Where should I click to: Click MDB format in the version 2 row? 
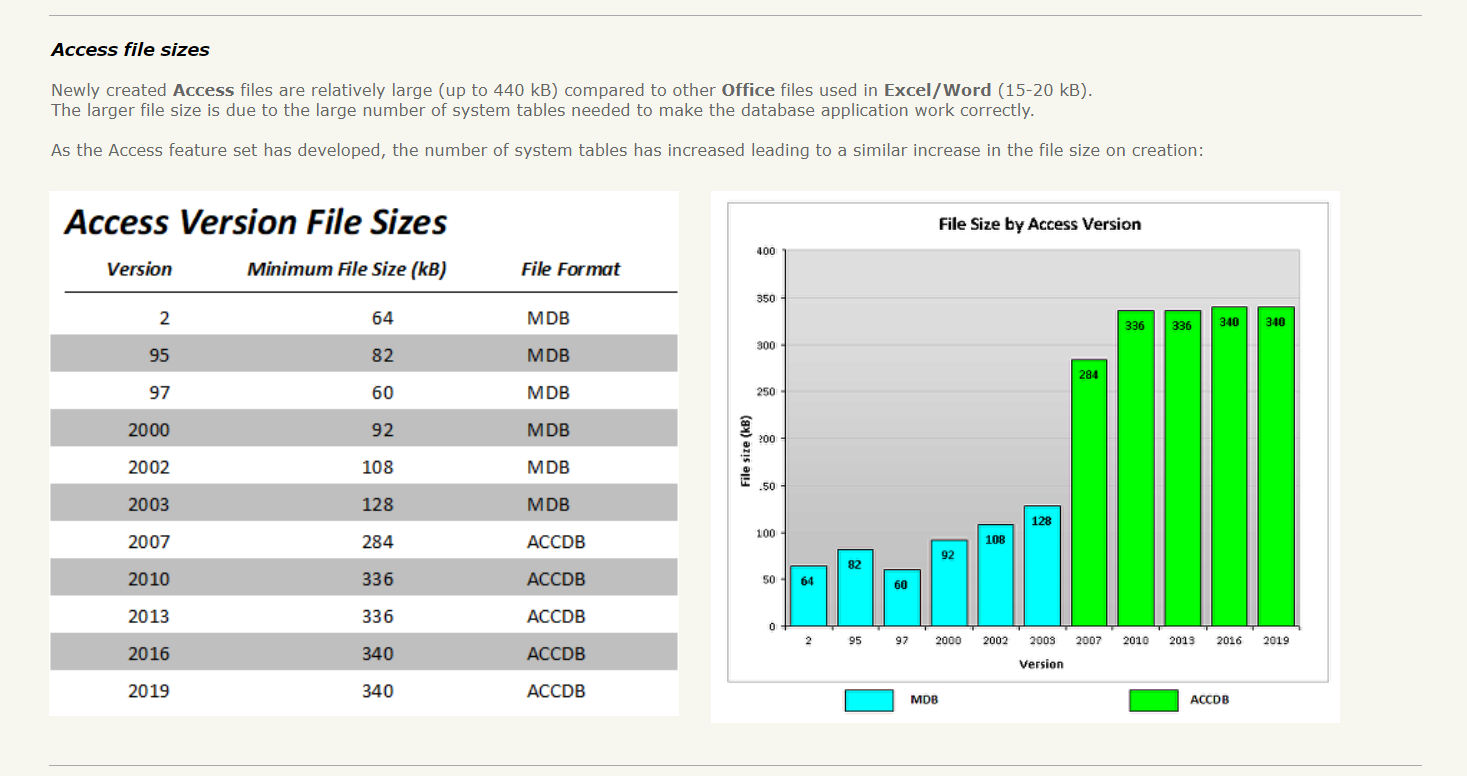[548, 318]
